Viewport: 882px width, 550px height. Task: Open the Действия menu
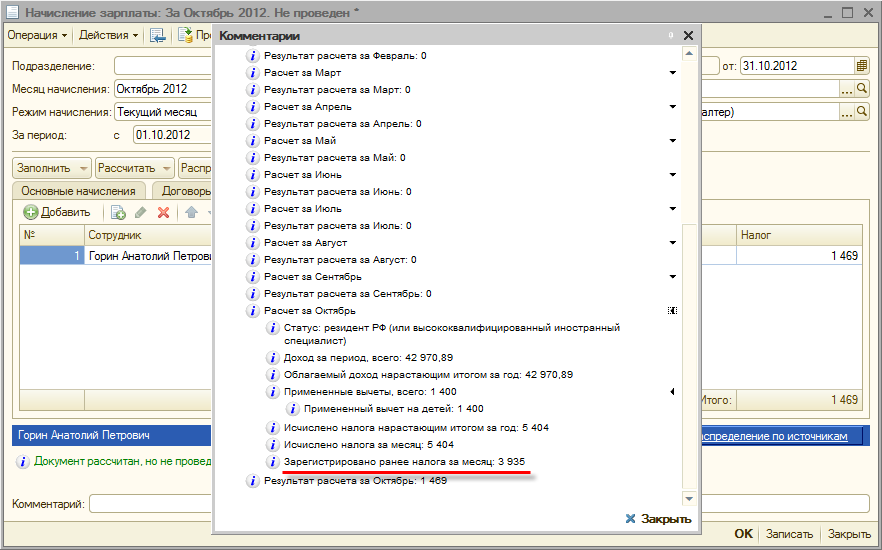(109, 35)
